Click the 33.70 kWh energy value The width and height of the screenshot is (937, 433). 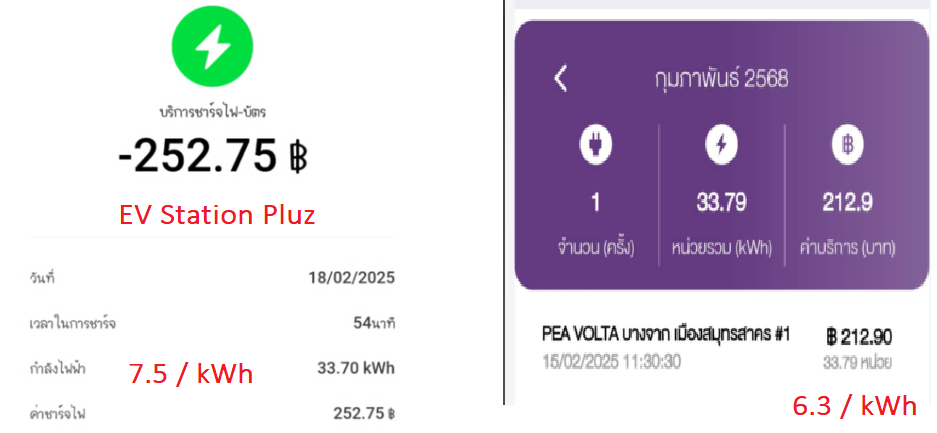[356, 368]
